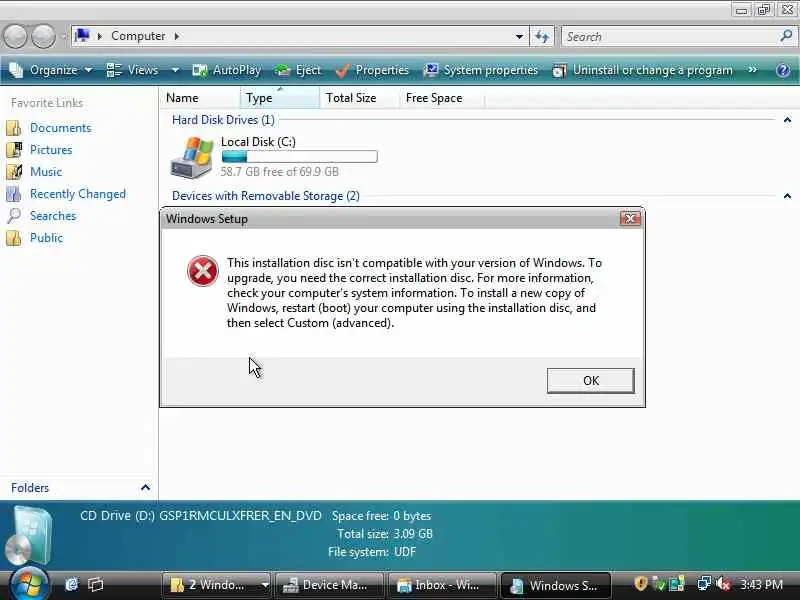Open Public in Favorite Links
The image size is (800, 600).
point(46,238)
